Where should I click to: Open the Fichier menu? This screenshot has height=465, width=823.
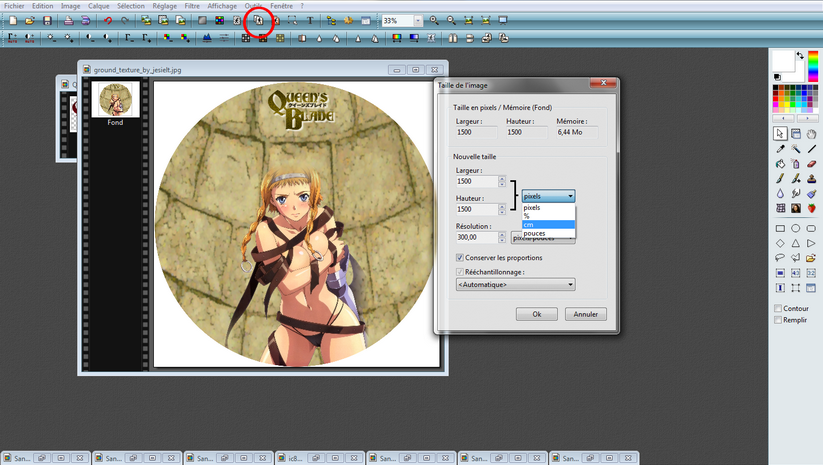[14, 6]
